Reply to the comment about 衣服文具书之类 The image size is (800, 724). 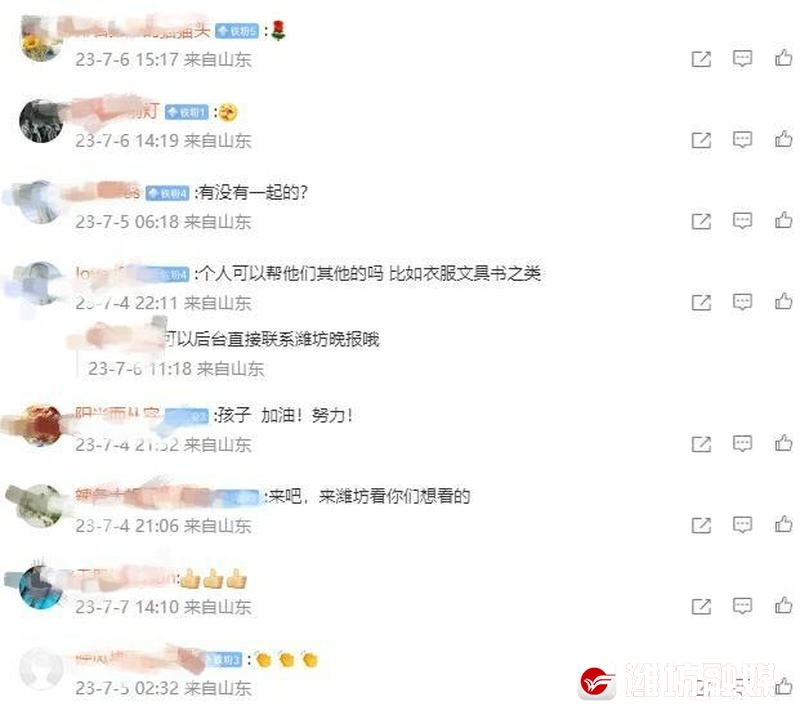[742, 302]
